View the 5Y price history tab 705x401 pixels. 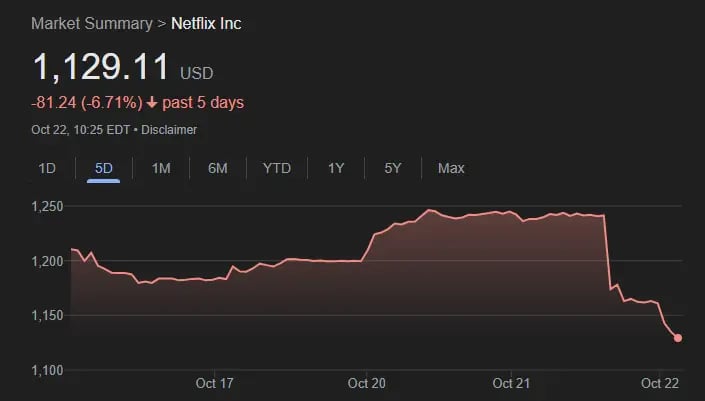pos(393,168)
